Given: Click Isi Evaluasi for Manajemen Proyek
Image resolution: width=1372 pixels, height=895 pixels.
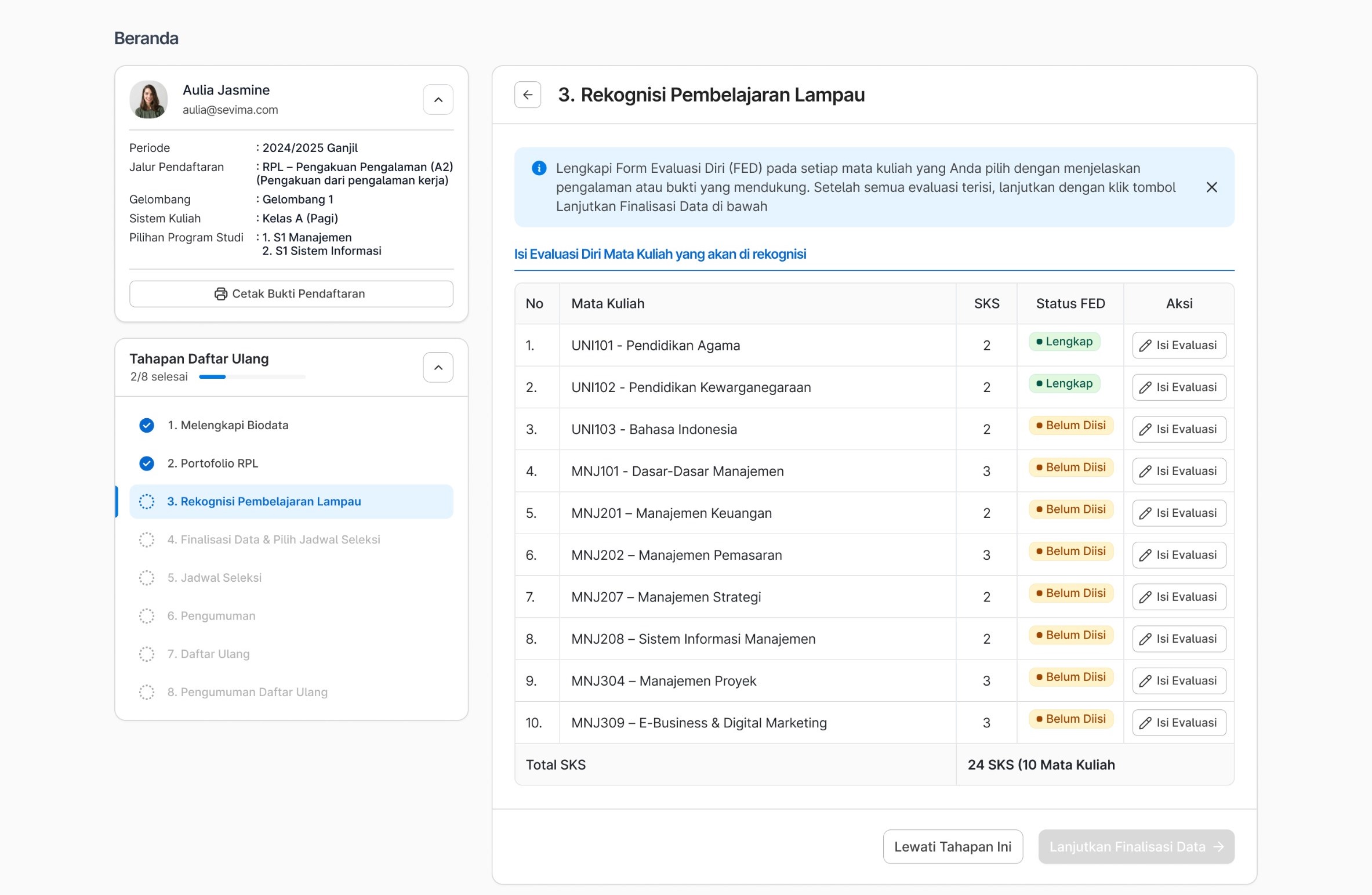Looking at the screenshot, I should (1178, 681).
